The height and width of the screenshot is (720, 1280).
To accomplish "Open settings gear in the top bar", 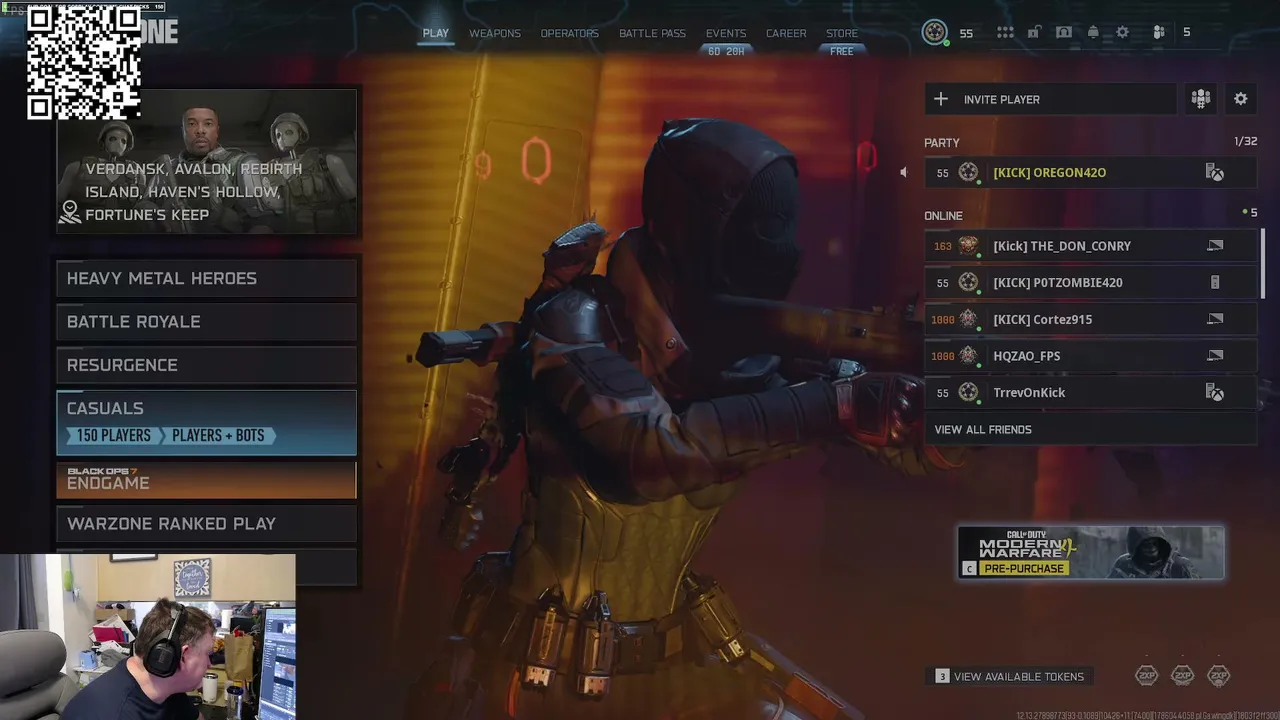I will tap(1122, 32).
